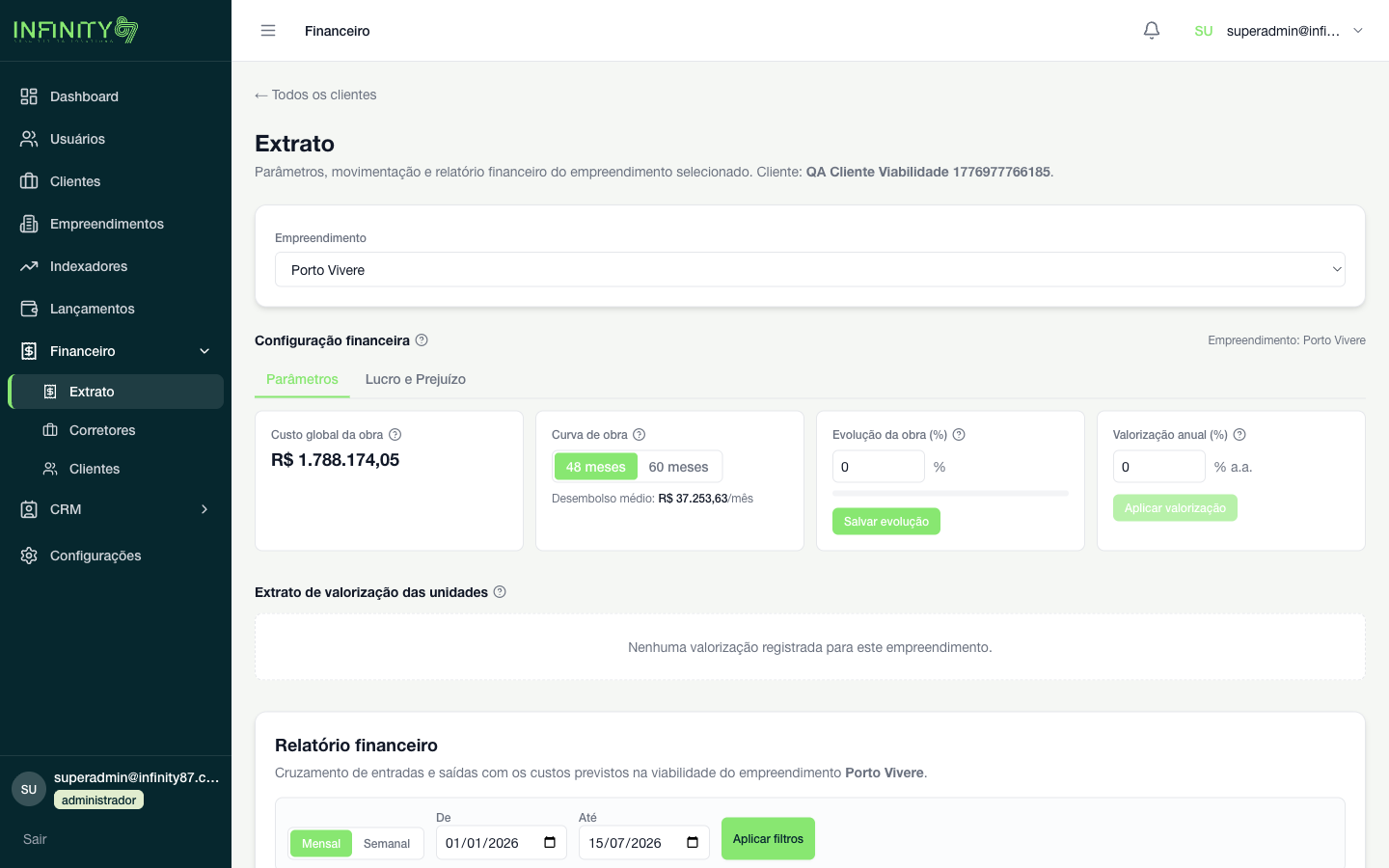Viewport: 1389px width, 868px height.
Task: Focus the Evolução da obra percent field
Action: click(878, 467)
